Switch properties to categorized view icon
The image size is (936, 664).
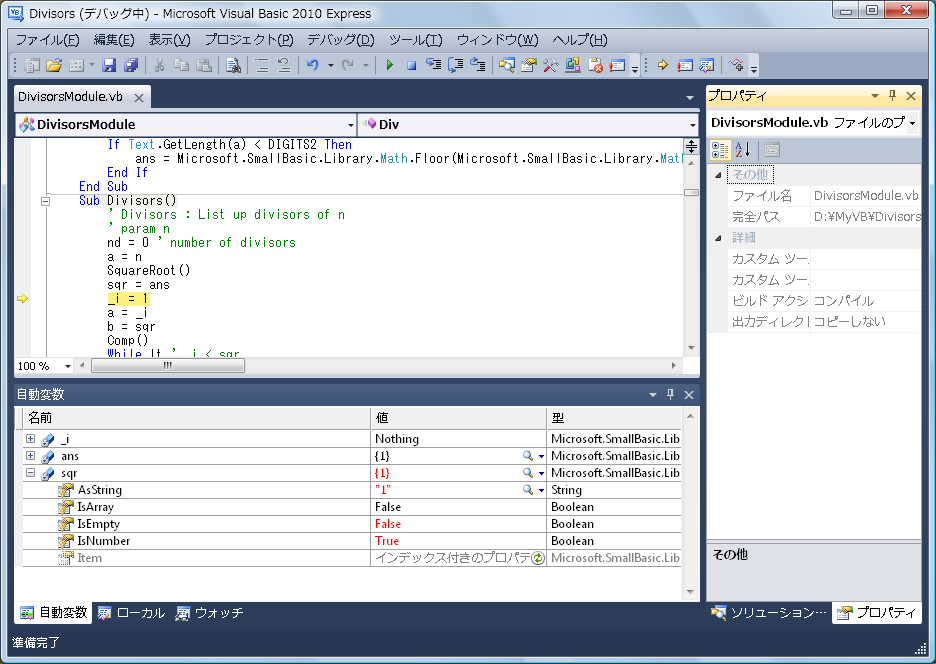pos(720,150)
